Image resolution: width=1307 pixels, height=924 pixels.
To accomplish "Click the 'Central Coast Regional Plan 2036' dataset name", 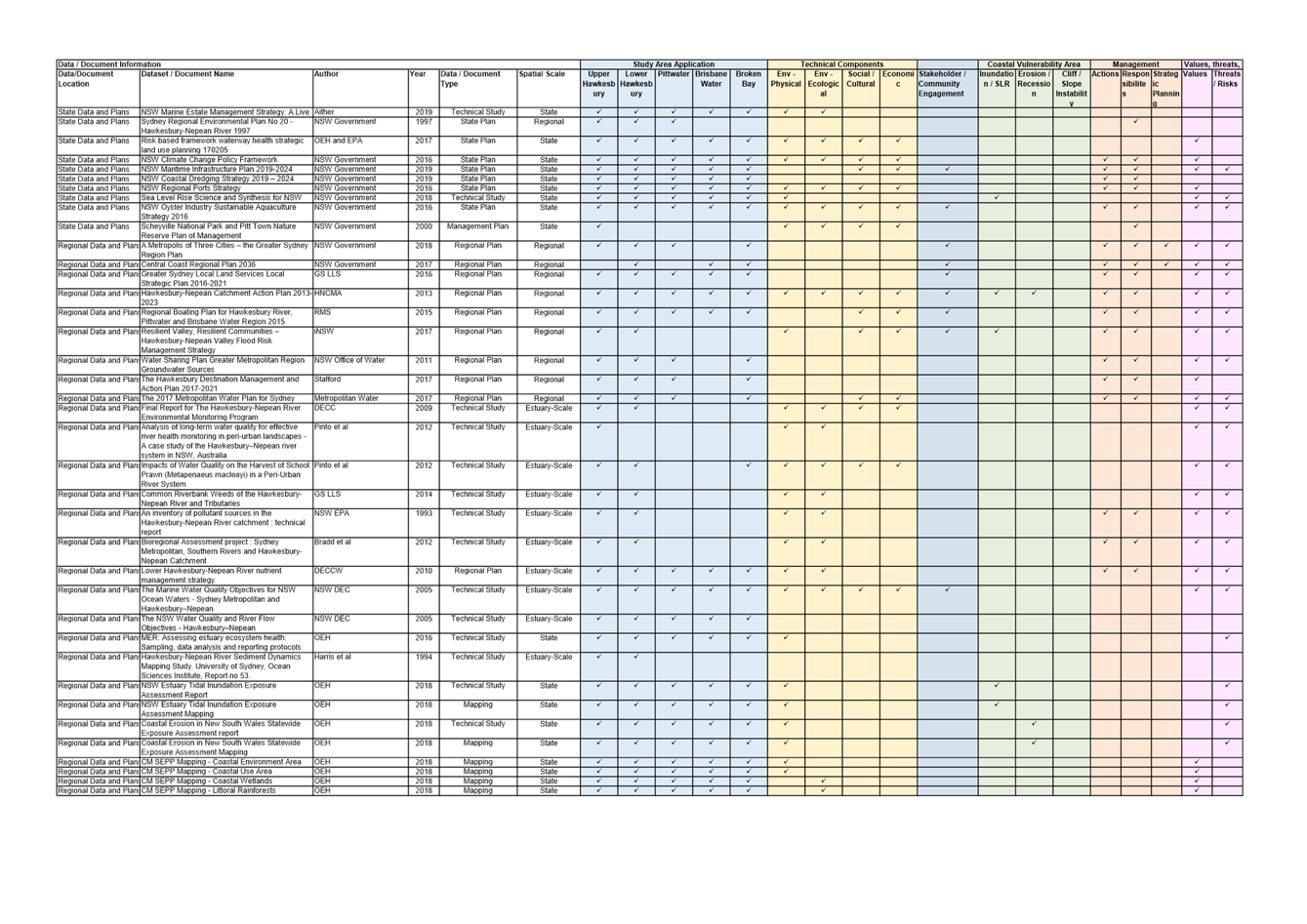I will [x=225, y=264].
